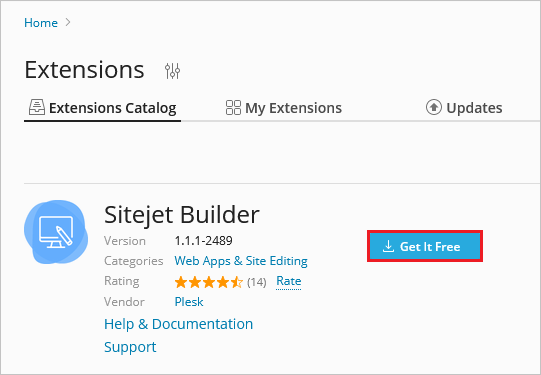Click the download icon in Get It Free
The height and width of the screenshot is (375, 541).
pos(388,246)
